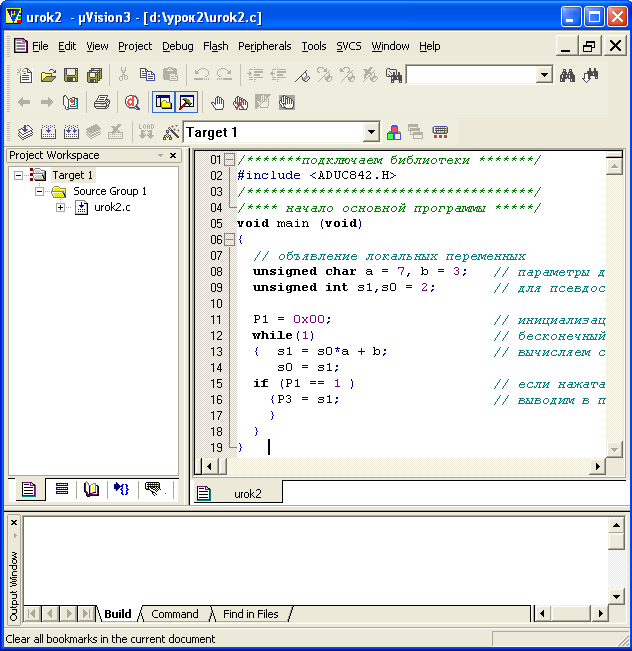
Task: Switch to the Books tab icon in workspace
Action: pos(92,489)
